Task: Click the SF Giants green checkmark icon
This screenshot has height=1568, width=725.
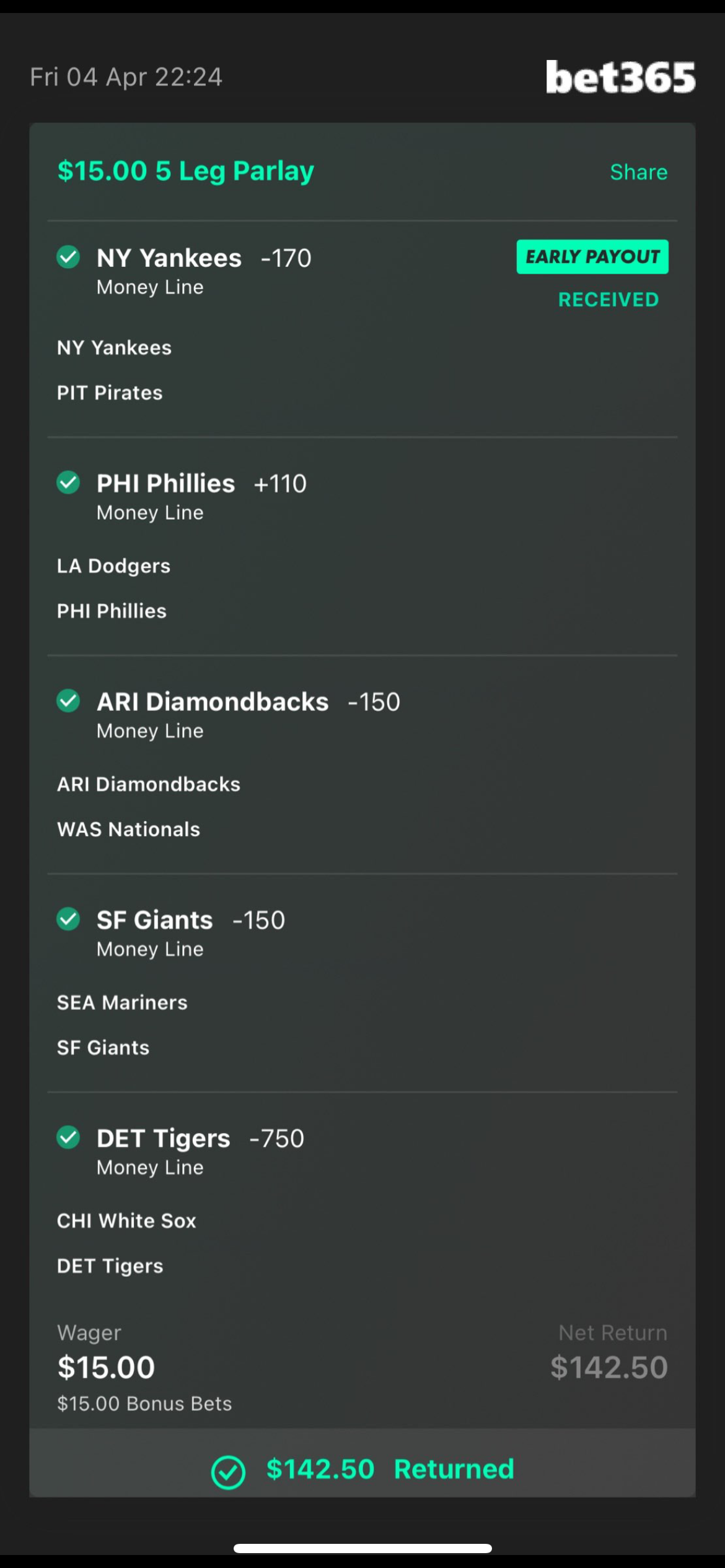Action: click(68, 919)
